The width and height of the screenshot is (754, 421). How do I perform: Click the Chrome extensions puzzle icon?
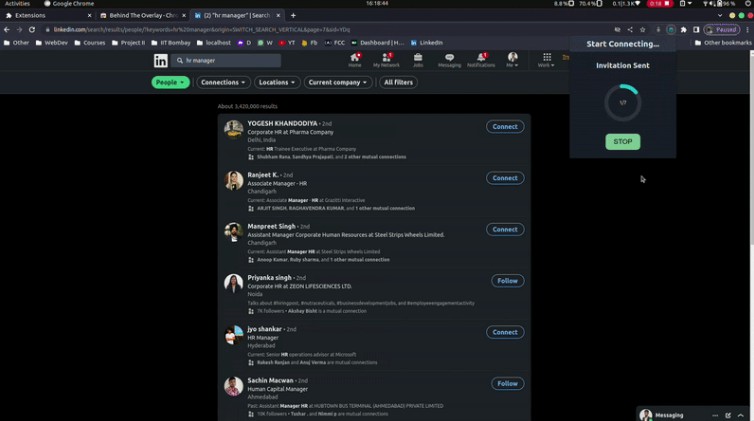tap(683, 30)
